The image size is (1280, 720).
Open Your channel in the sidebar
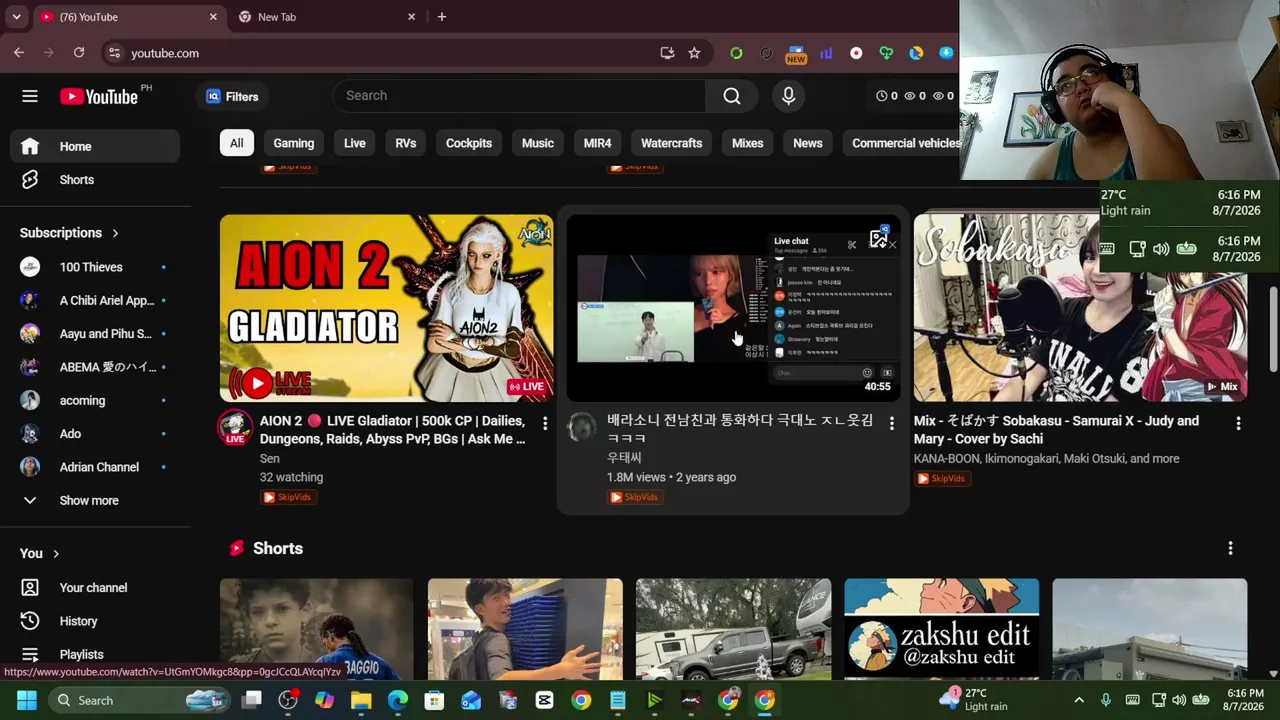coord(96,588)
